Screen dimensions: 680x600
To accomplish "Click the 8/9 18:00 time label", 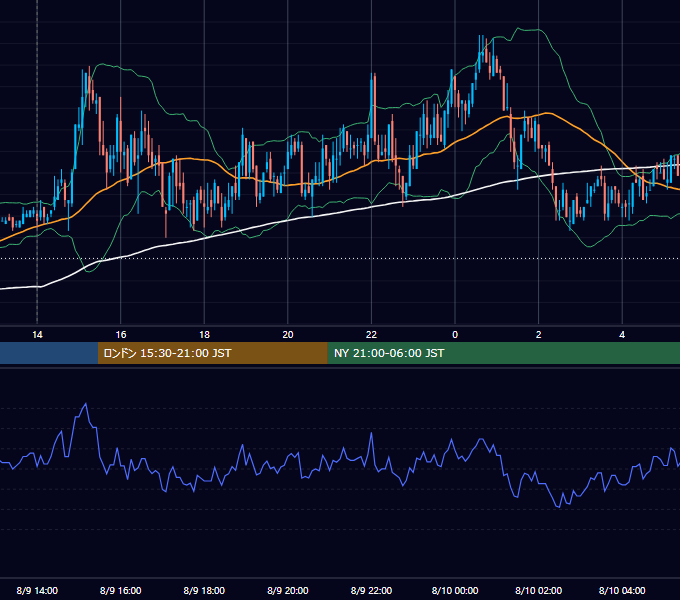I will 204,590.
